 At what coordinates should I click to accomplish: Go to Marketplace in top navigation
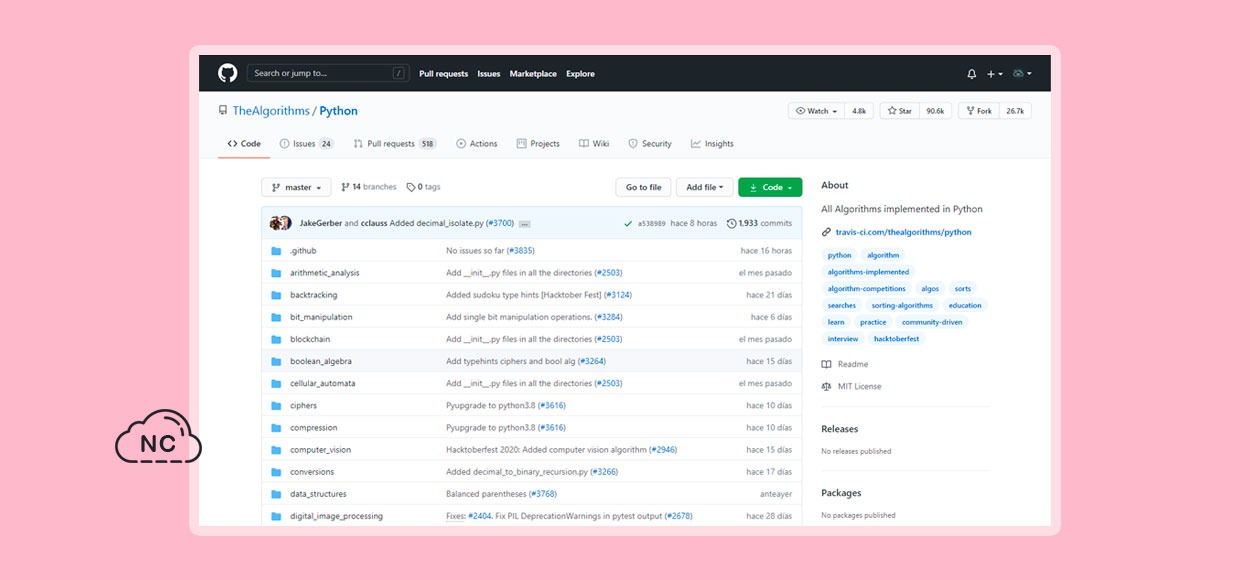[533, 74]
